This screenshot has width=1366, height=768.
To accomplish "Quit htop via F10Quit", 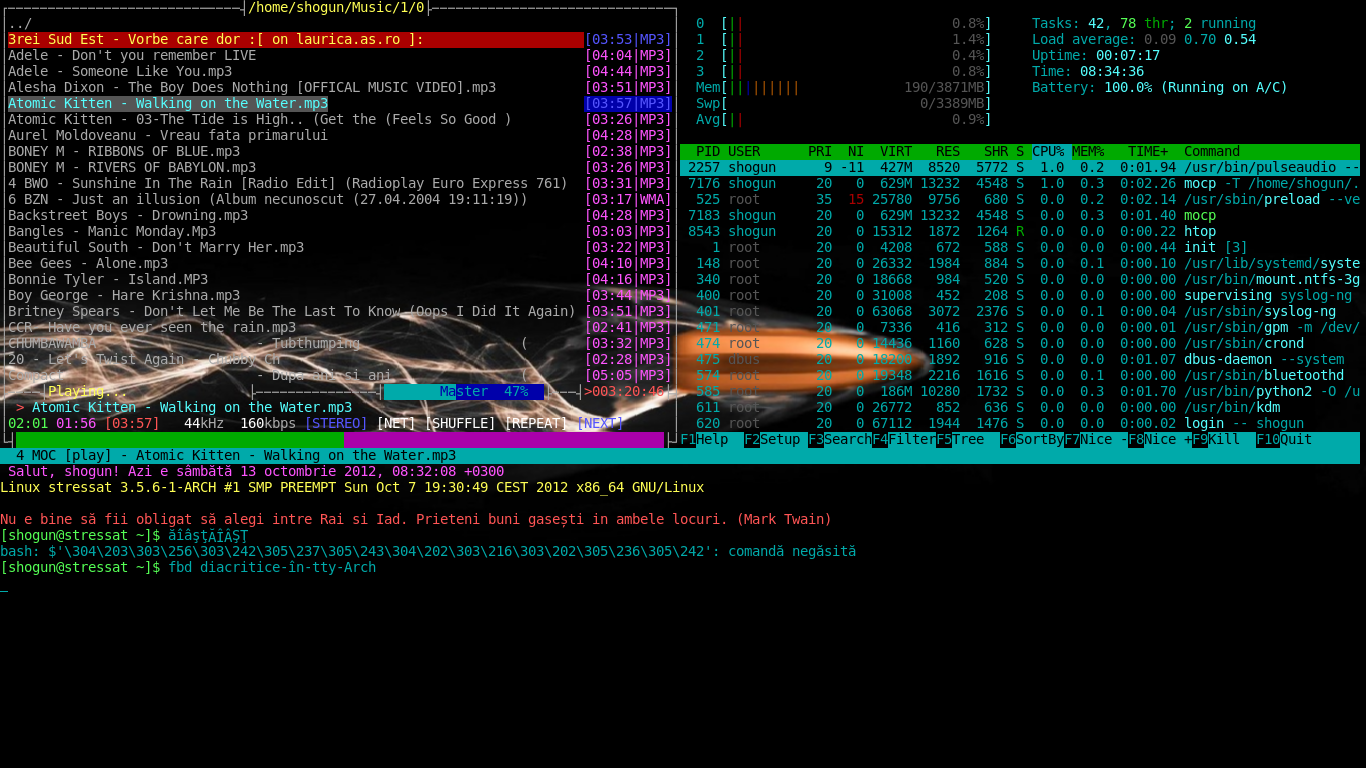I will coord(1286,439).
